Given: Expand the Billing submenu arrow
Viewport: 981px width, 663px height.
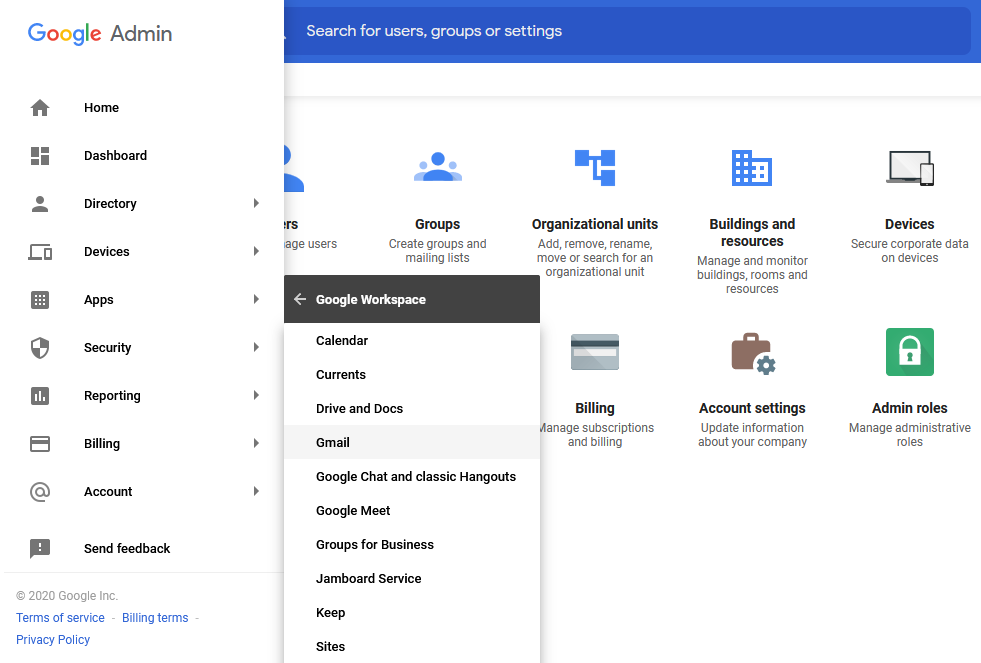Looking at the screenshot, I should 256,443.
